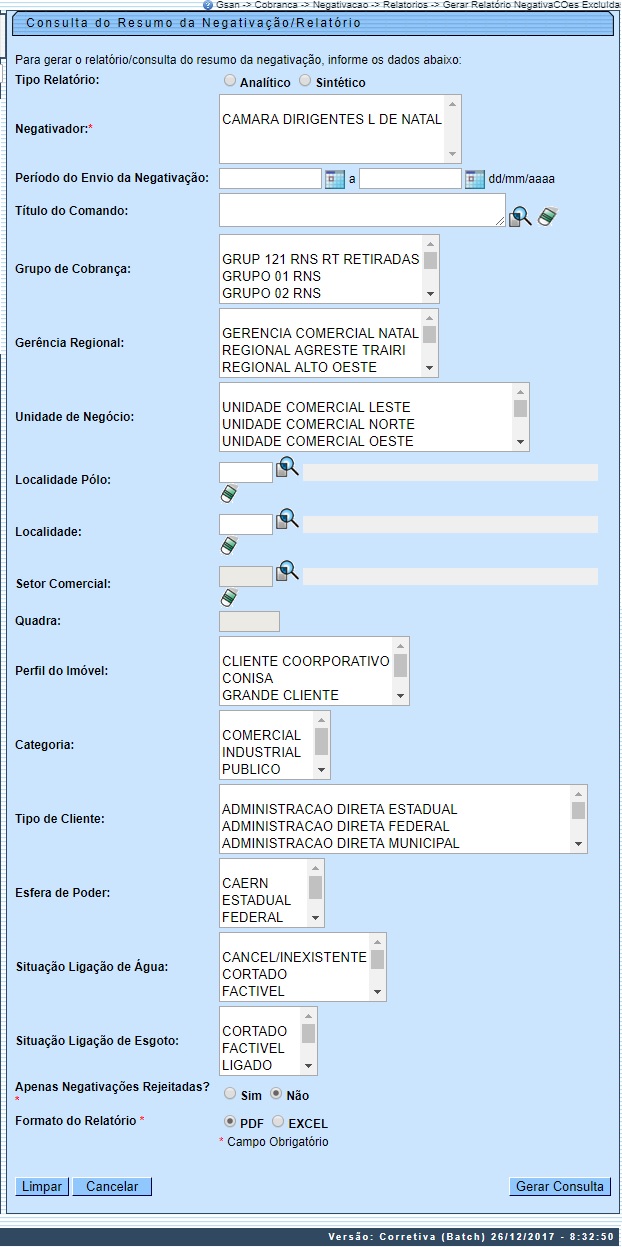This screenshot has width=622, height=1247.
Task: Select Sintético report type
Action: point(306,81)
